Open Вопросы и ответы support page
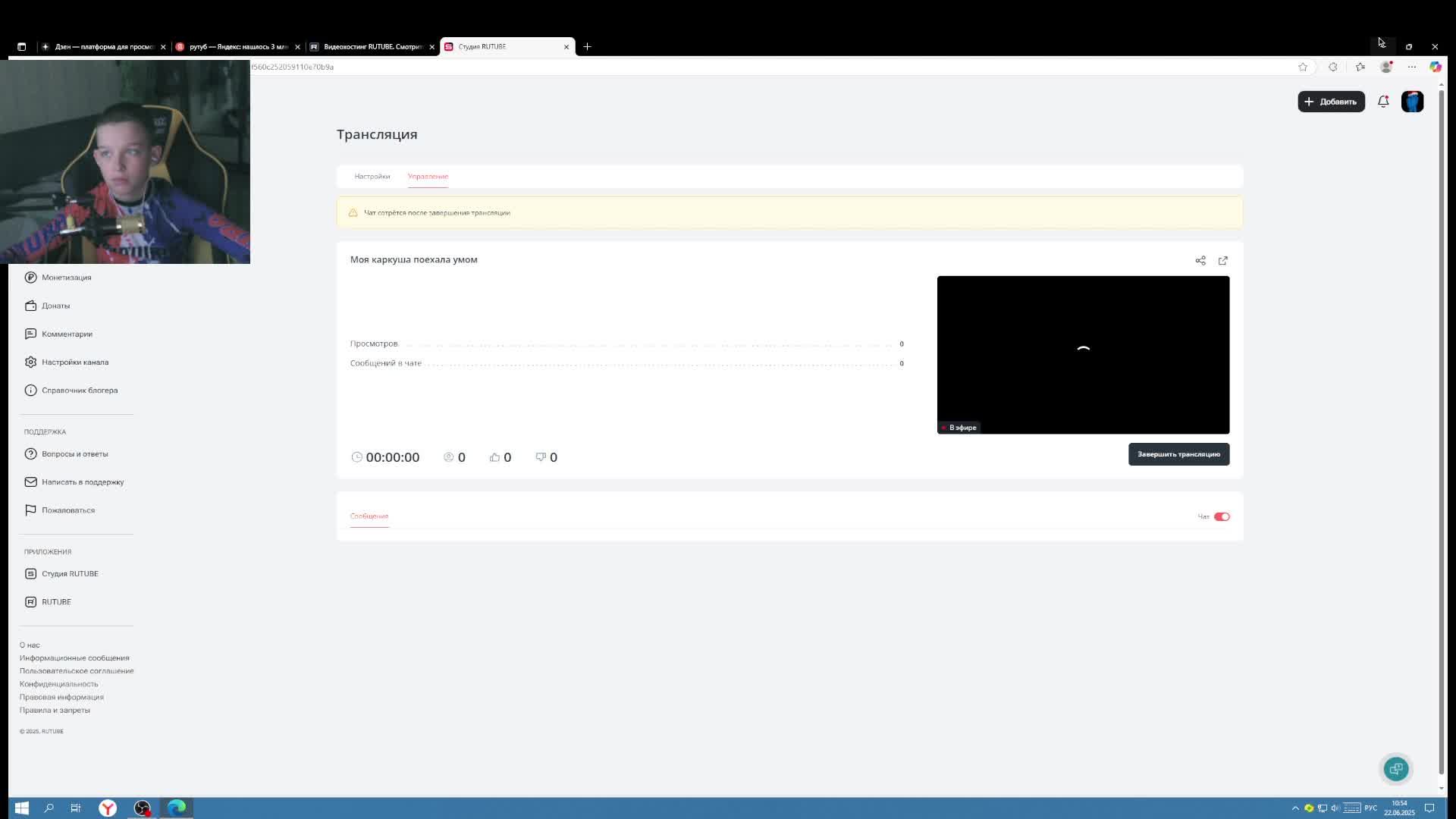Viewport: 1456px width, 819px height. (x=75, y=453)
